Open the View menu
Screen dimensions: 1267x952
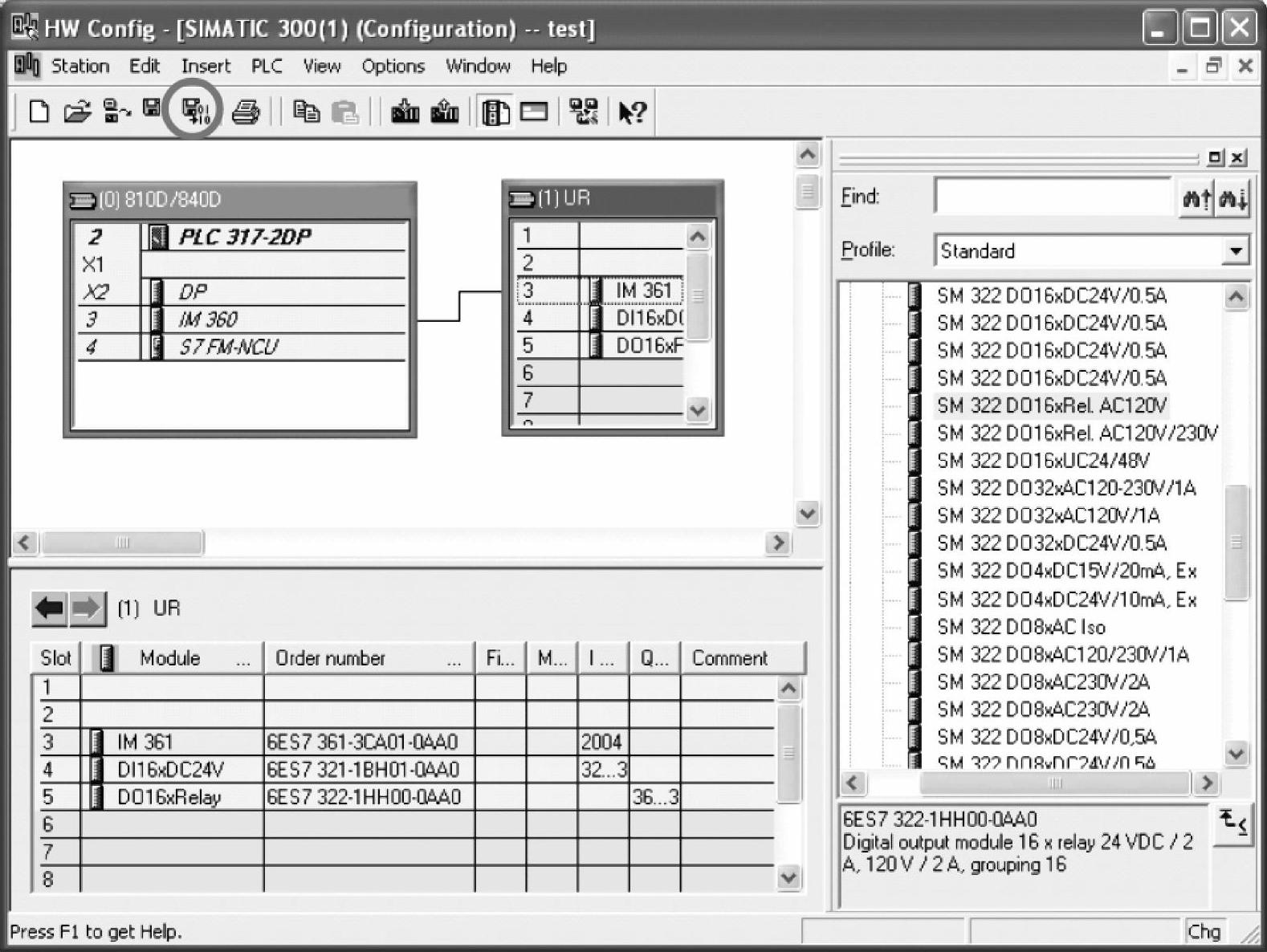coord(321,66)
